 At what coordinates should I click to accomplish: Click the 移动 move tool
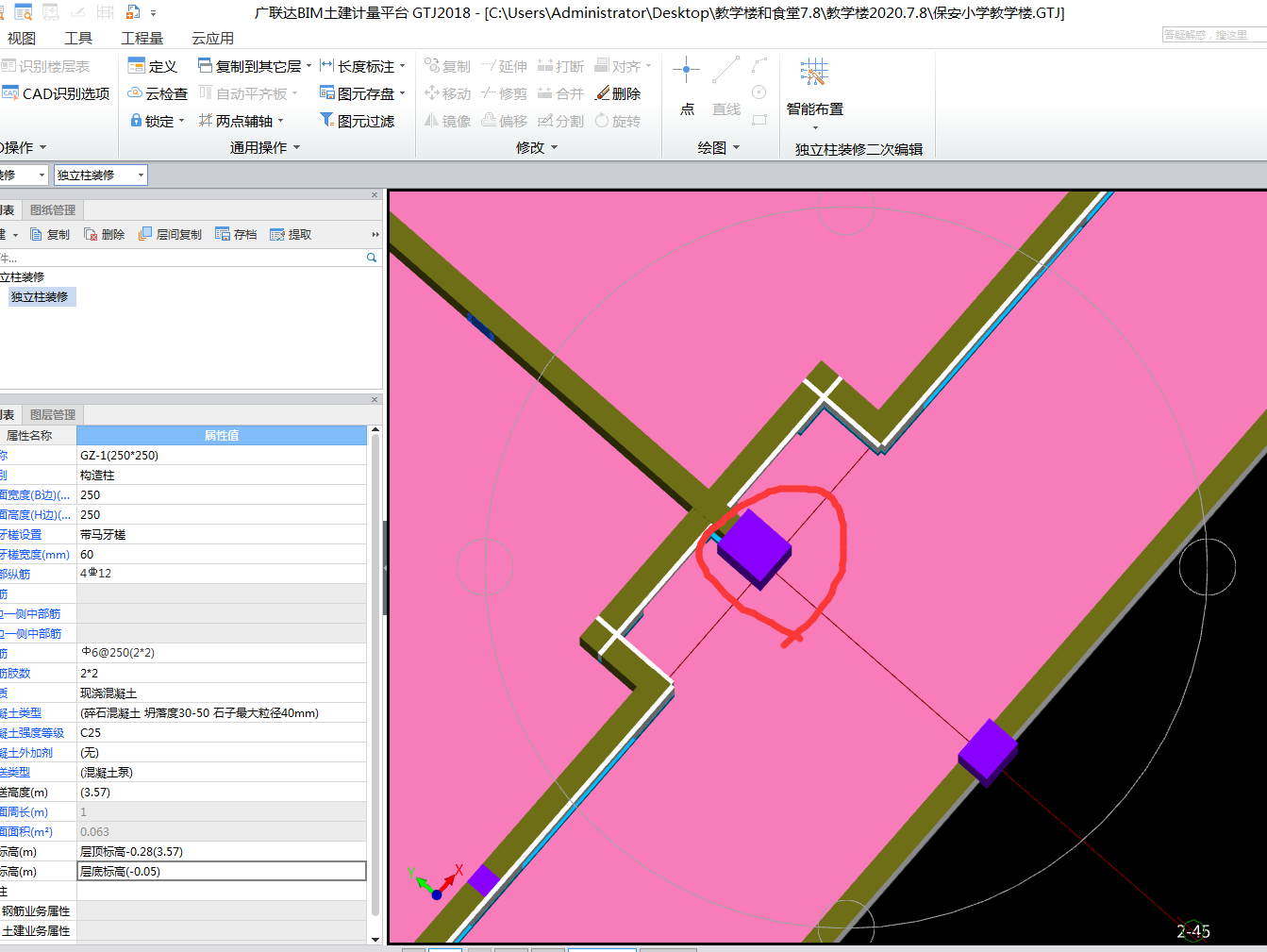pyautogui.click(x=447, y=93)
